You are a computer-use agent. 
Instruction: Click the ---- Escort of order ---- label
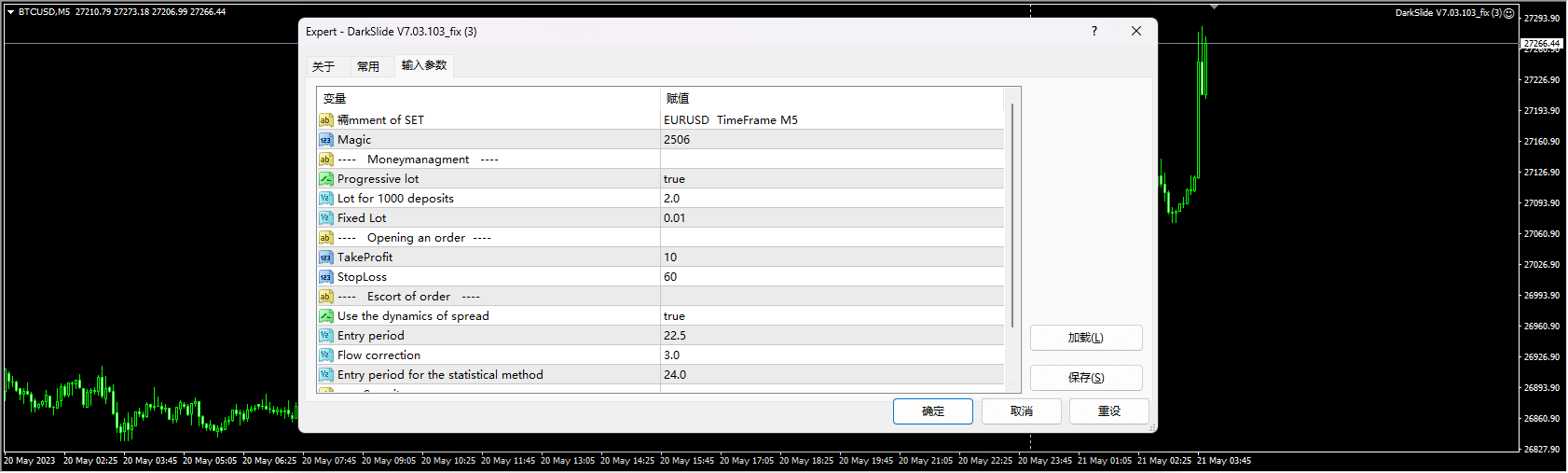tap(408, 297)
